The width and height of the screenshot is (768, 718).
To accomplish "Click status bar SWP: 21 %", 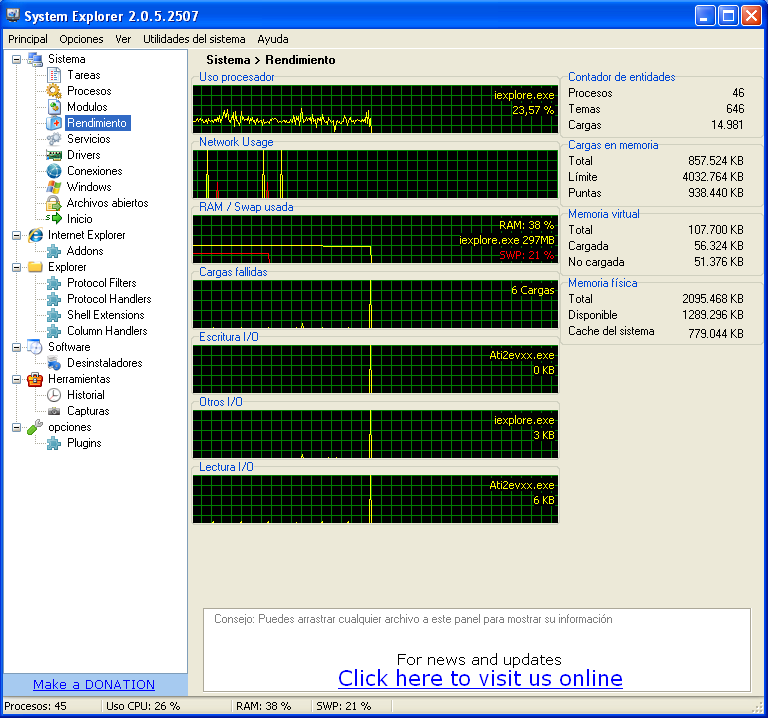I will 343,706.
